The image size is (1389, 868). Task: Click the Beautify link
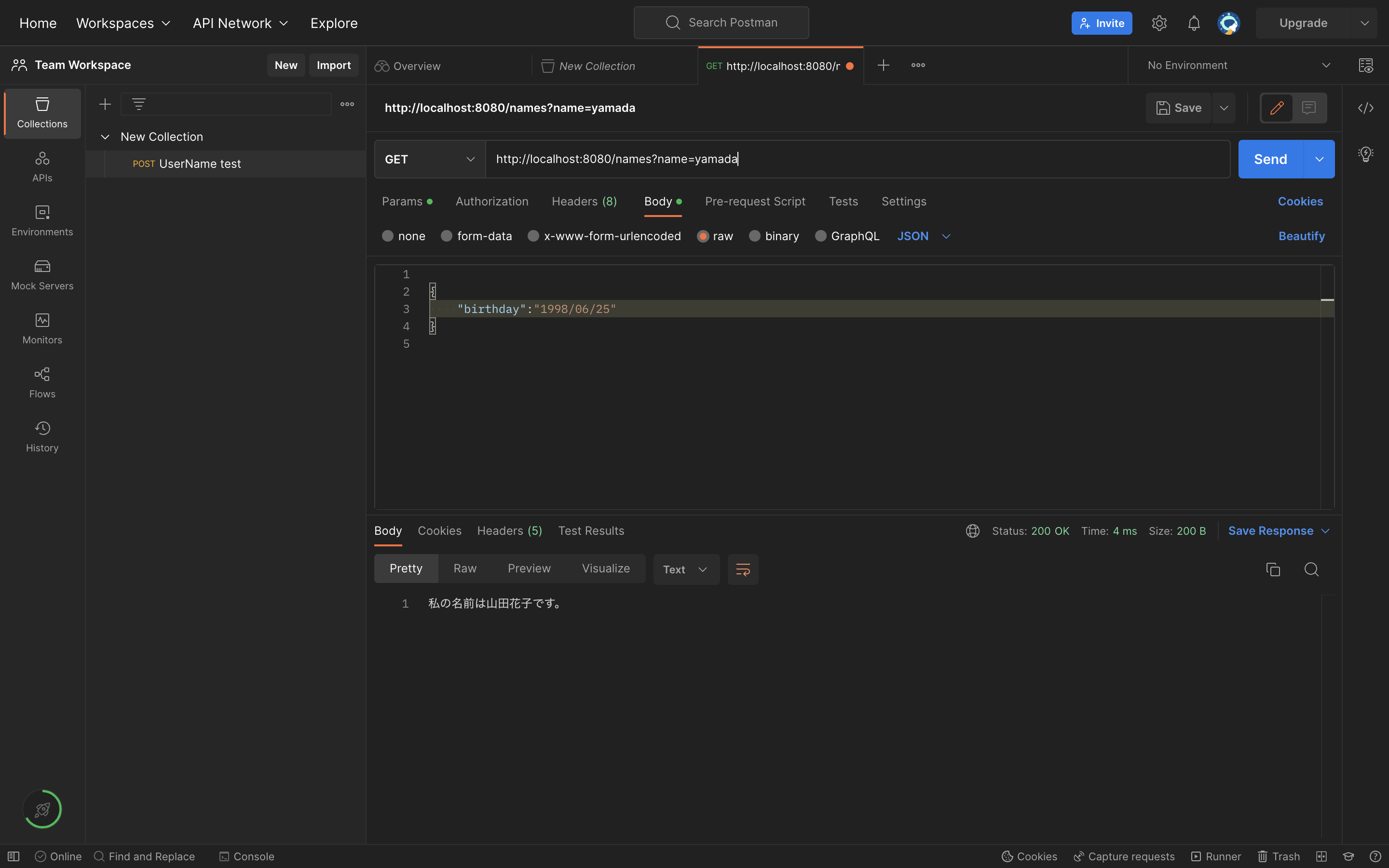tap(1301, 235)
